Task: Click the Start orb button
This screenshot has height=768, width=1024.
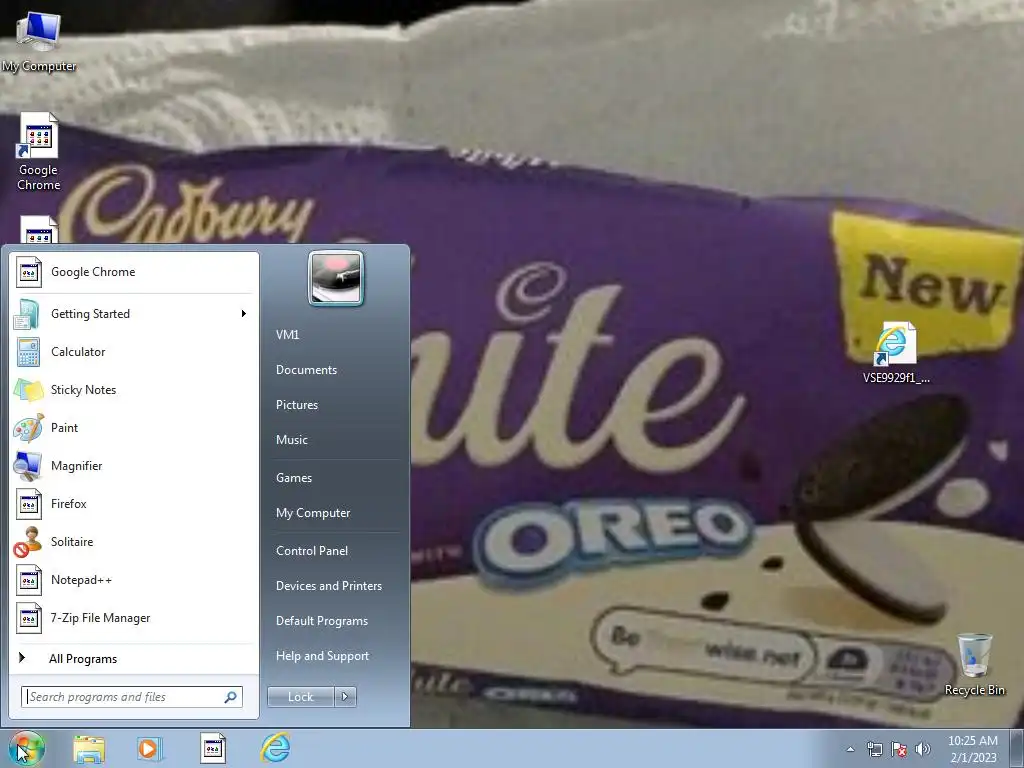Action: pos(26,748)
